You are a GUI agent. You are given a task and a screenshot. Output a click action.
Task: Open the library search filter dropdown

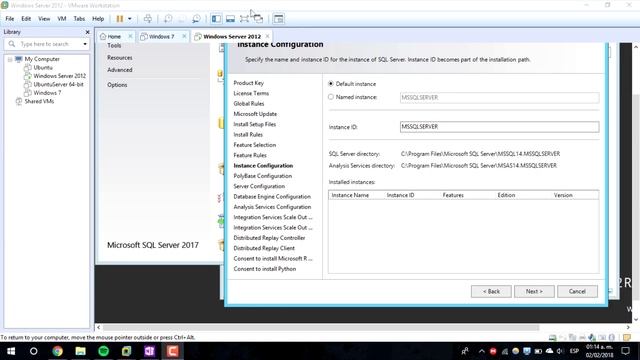pos(85,44)
